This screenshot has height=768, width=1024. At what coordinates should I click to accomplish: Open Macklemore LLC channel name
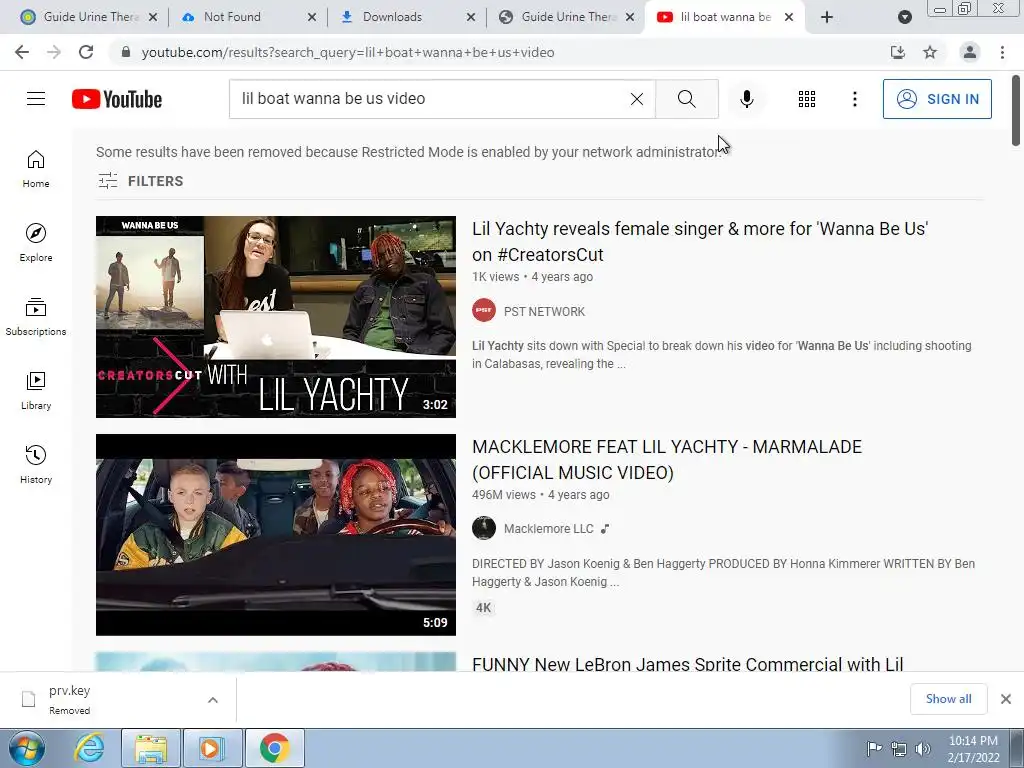pos(549,529)
